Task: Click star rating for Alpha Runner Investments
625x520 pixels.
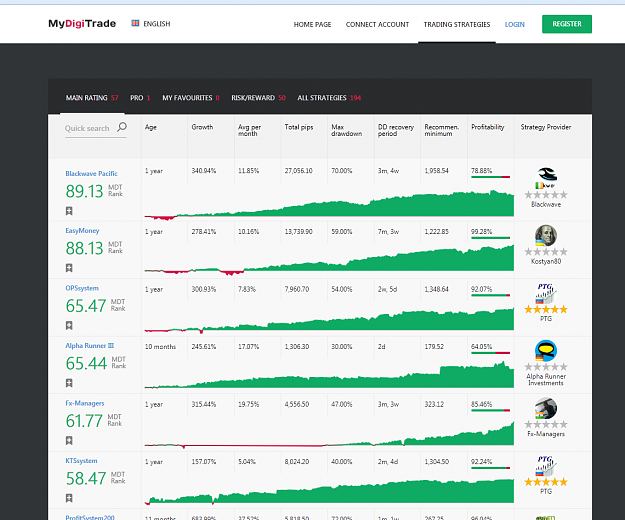Action: (546, 367)
